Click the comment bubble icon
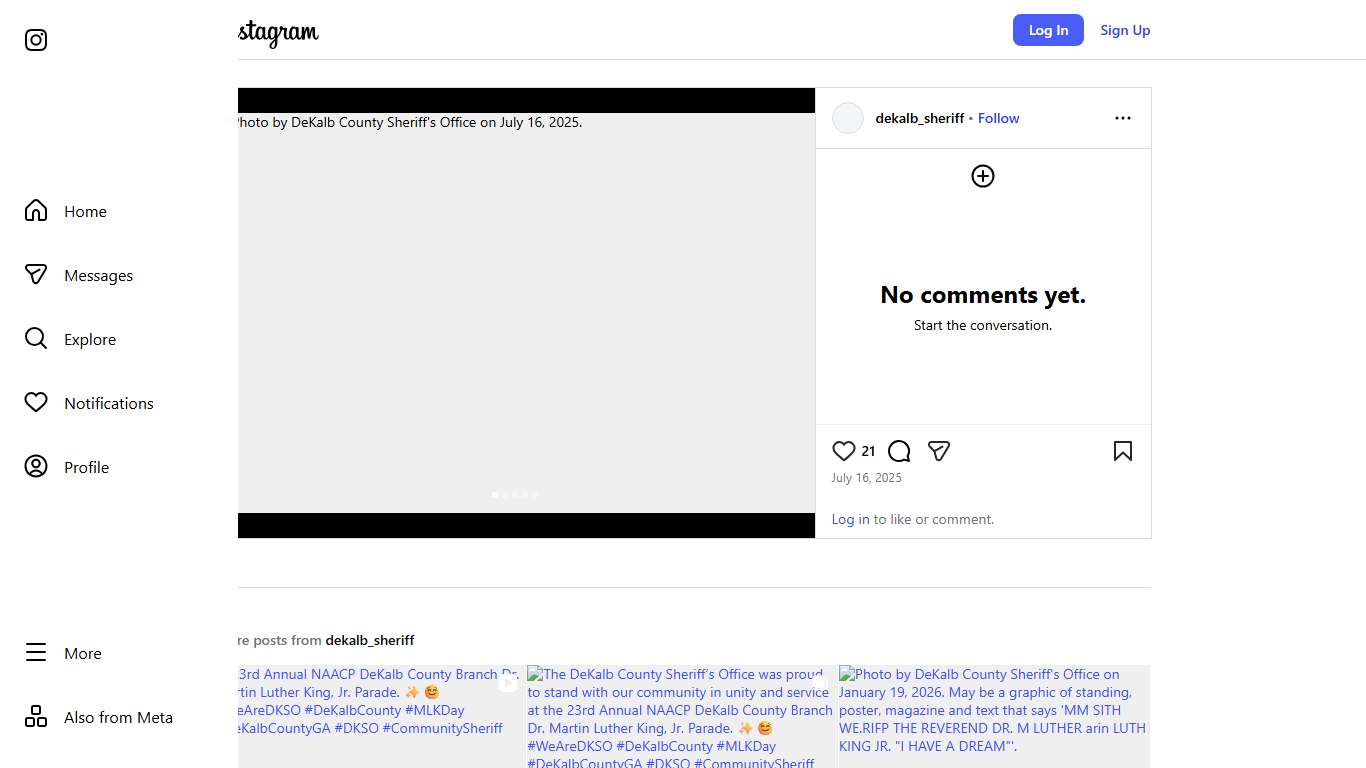 899,451
